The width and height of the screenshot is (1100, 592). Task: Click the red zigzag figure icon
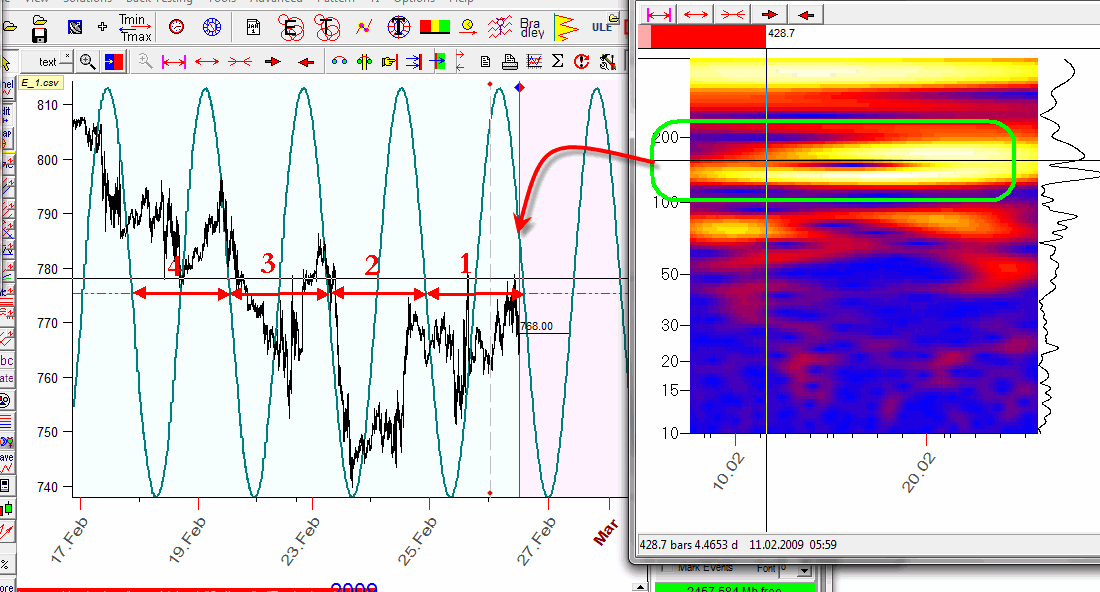pyautogui.click(x=499, y=27)
